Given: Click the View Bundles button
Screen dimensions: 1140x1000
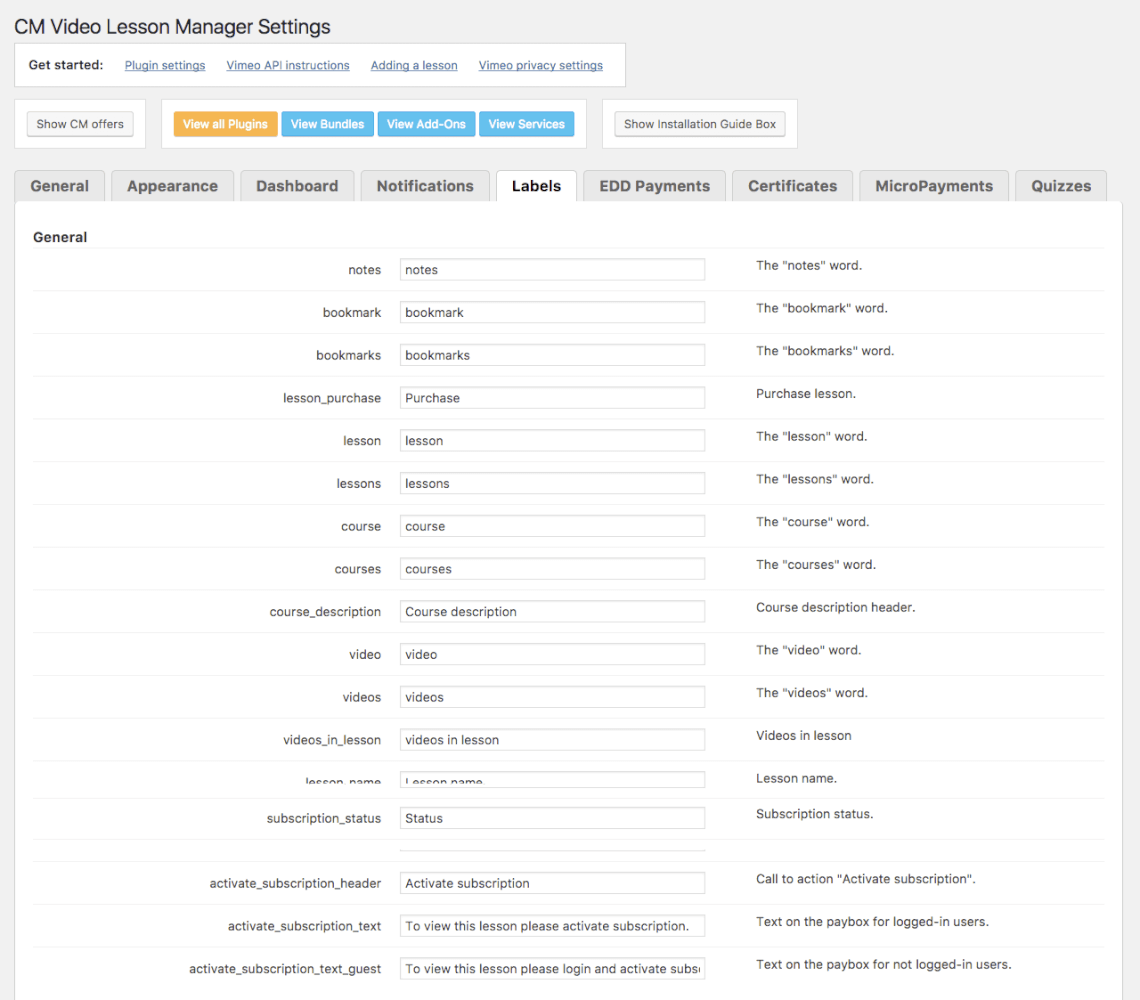Looking at the screenshot, I should click(327, 124).
